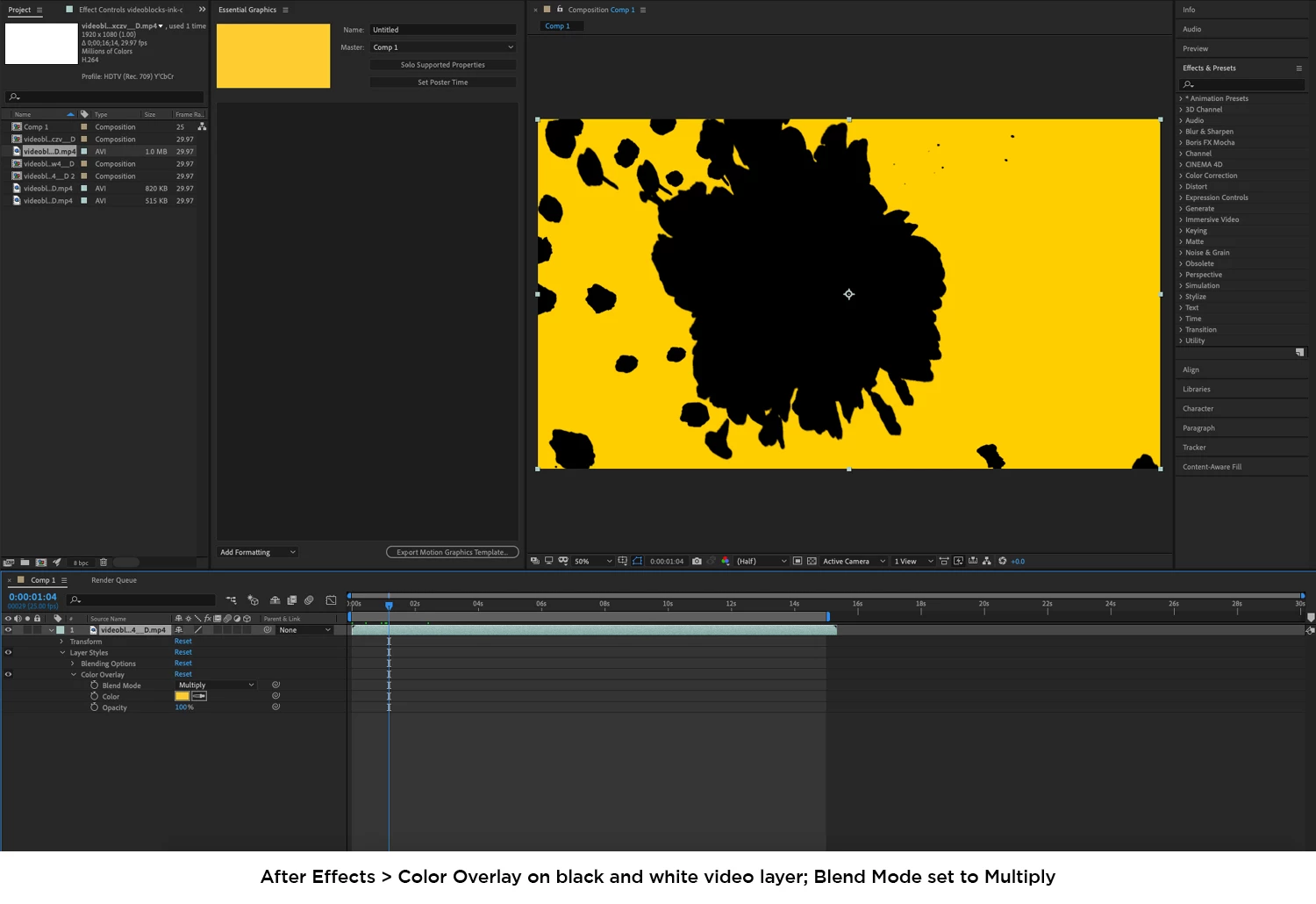
Task: Click the Interpret Footage icon in Project panel
Action: [x=9, y=563]
